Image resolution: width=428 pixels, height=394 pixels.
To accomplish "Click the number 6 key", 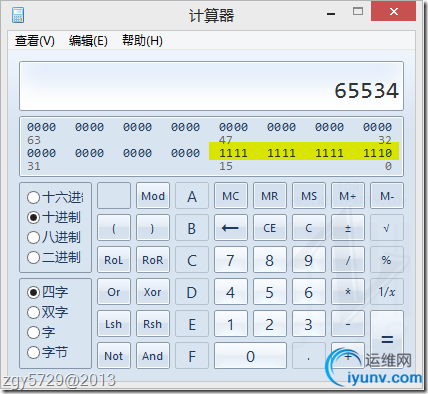I will (x=309, y=292).
